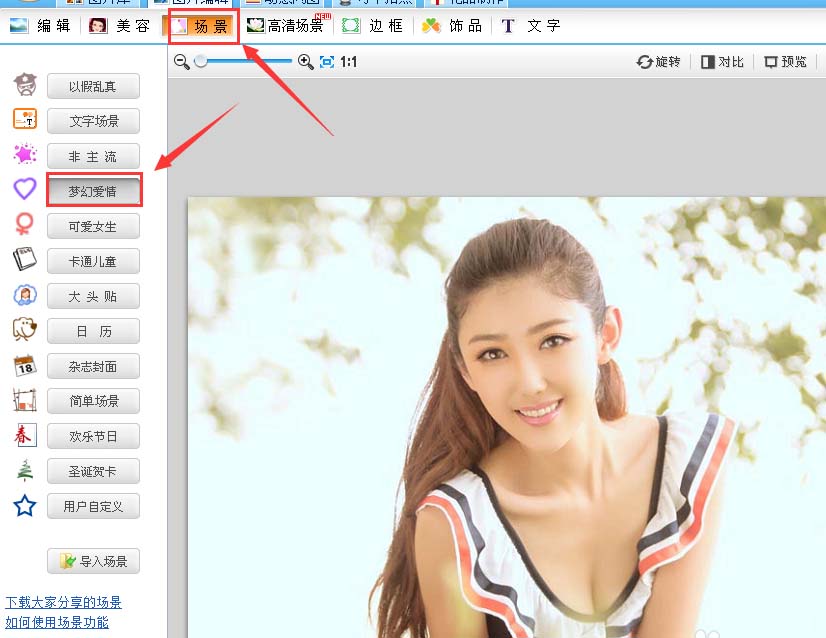Click the calendar 18 icon
The image size is (826, 638).
click(25, 365)
